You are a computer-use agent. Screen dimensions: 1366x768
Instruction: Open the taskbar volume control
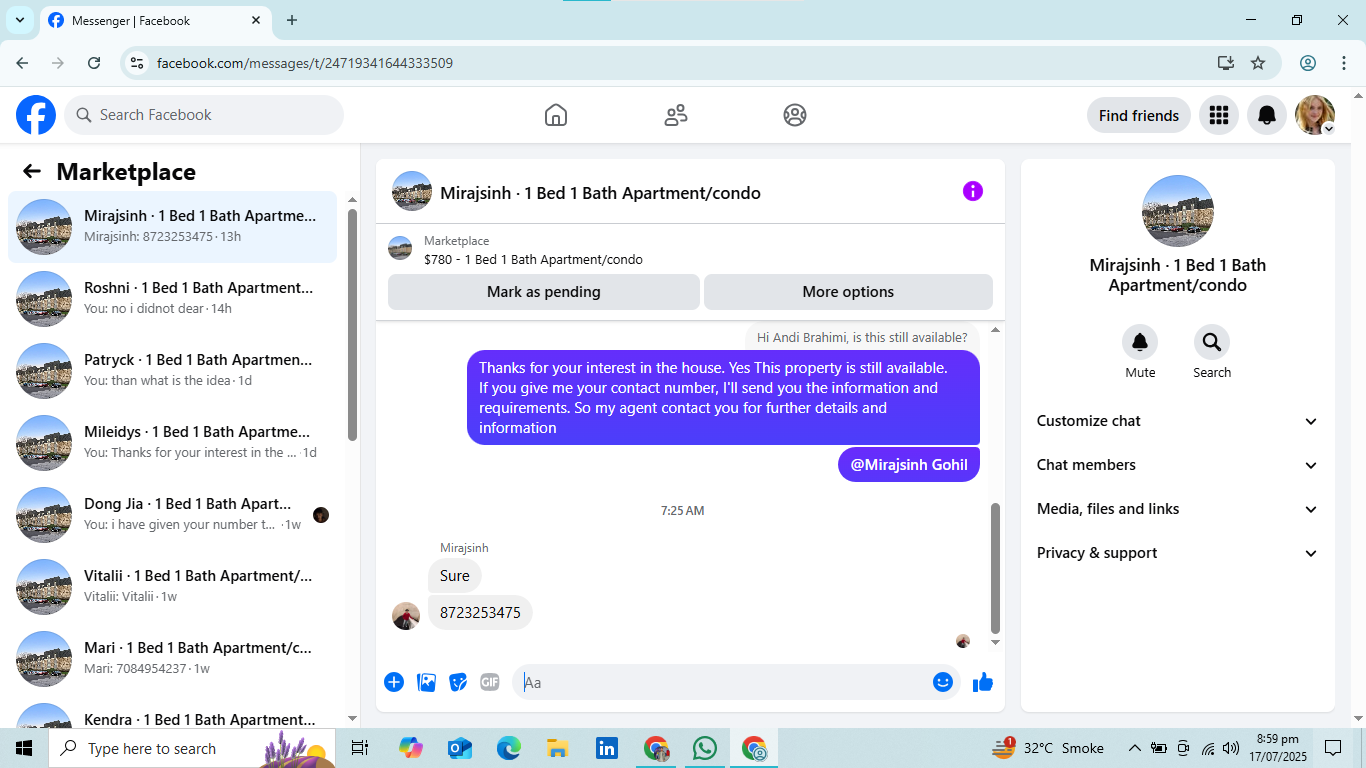1231,748
